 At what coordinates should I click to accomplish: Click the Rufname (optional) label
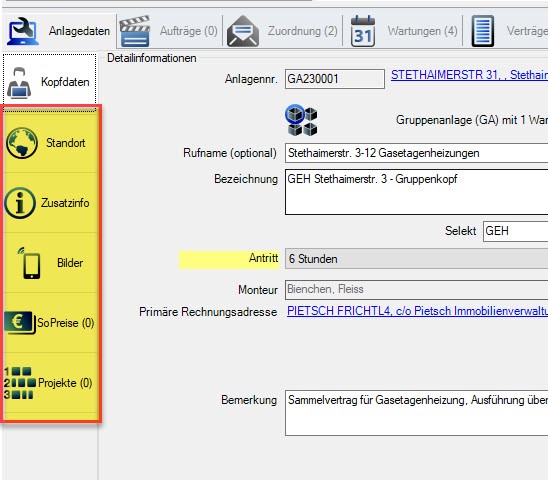(230, 153)
